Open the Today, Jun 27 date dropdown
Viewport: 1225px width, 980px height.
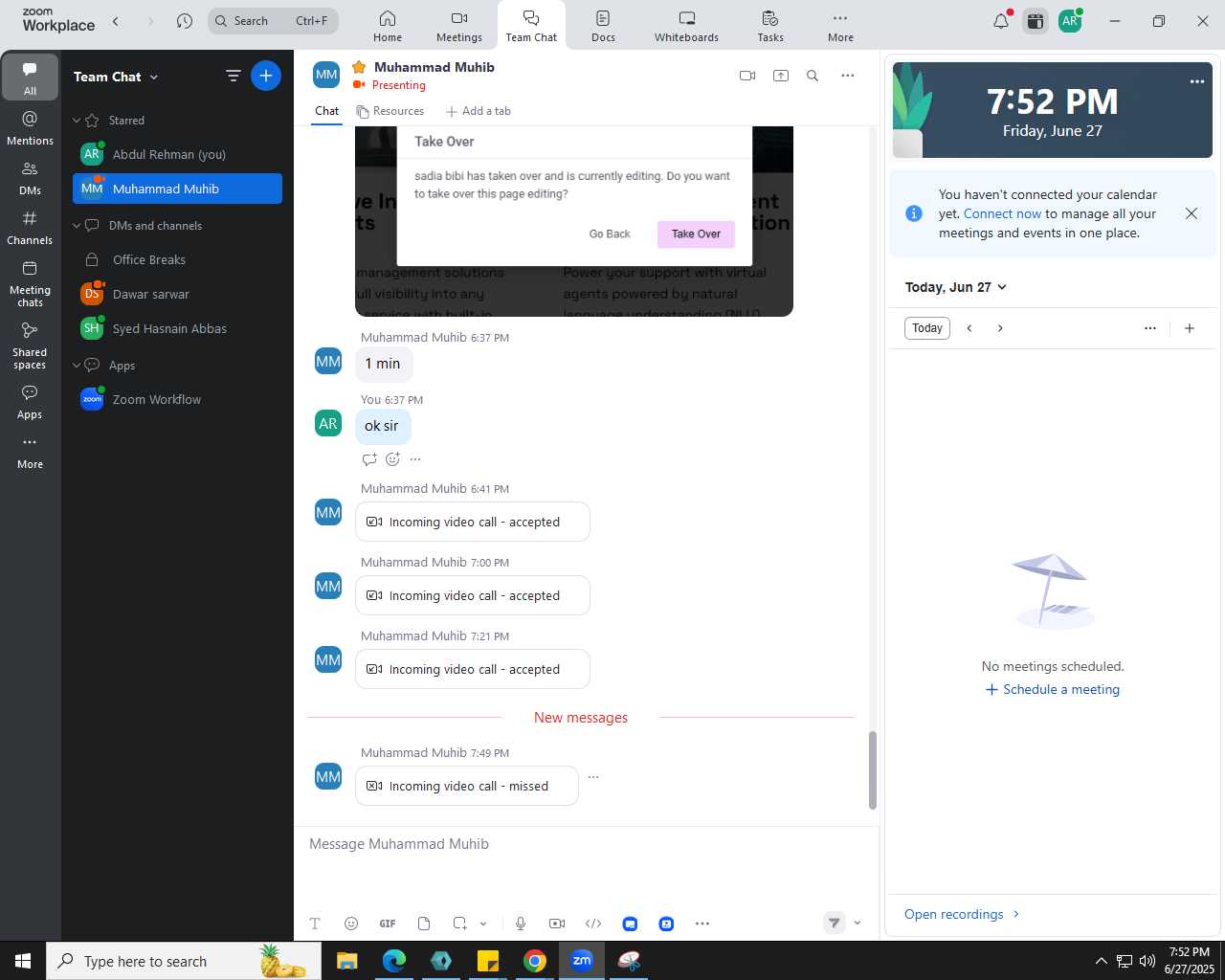click(956, 287)
